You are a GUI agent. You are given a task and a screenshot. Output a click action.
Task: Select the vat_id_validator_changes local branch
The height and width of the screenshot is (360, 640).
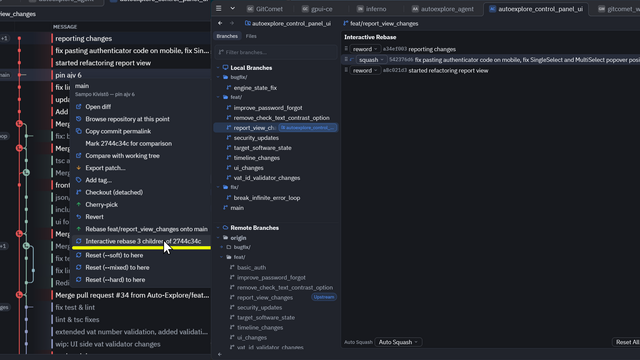tap(267, 178)
